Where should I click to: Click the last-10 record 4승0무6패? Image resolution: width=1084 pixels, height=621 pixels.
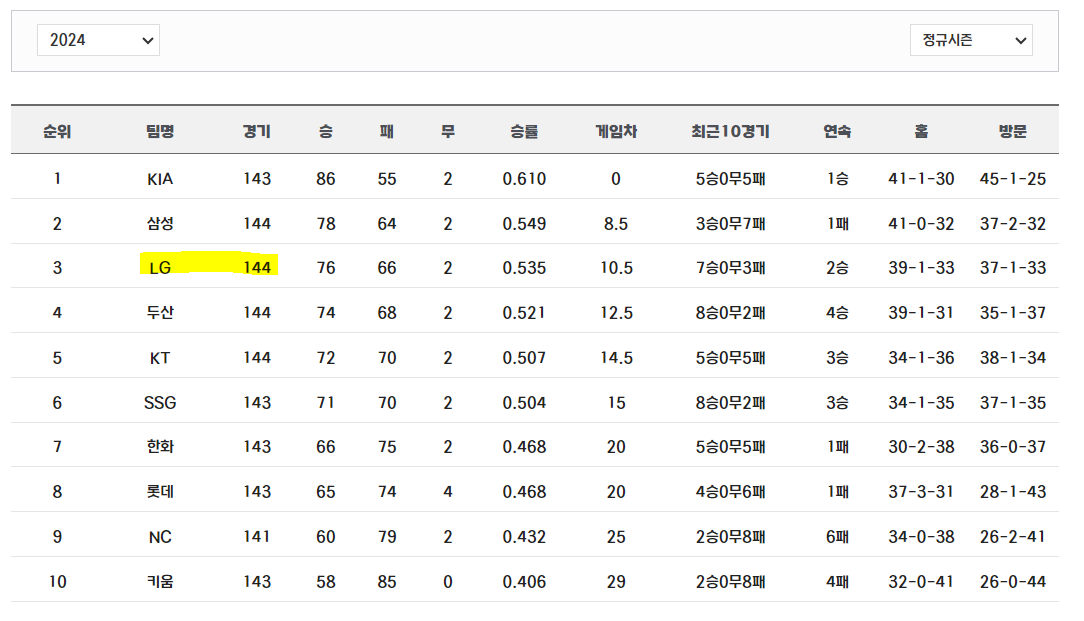(731, 492)
